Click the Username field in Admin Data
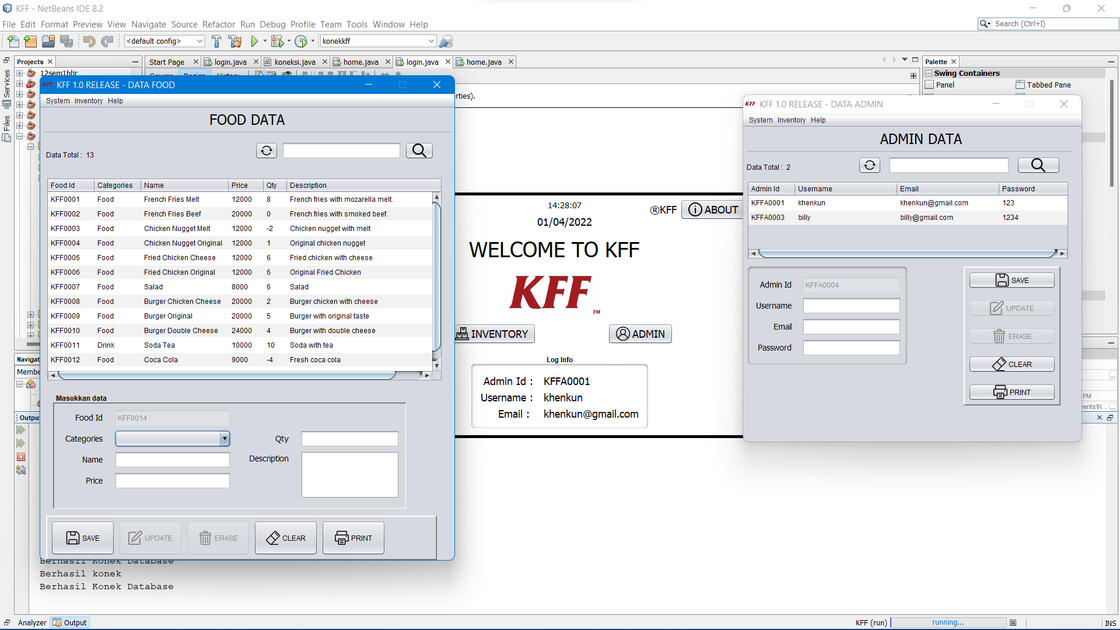Image resolution: width=1120 pixels, height=630 pixels. point(851,306)
